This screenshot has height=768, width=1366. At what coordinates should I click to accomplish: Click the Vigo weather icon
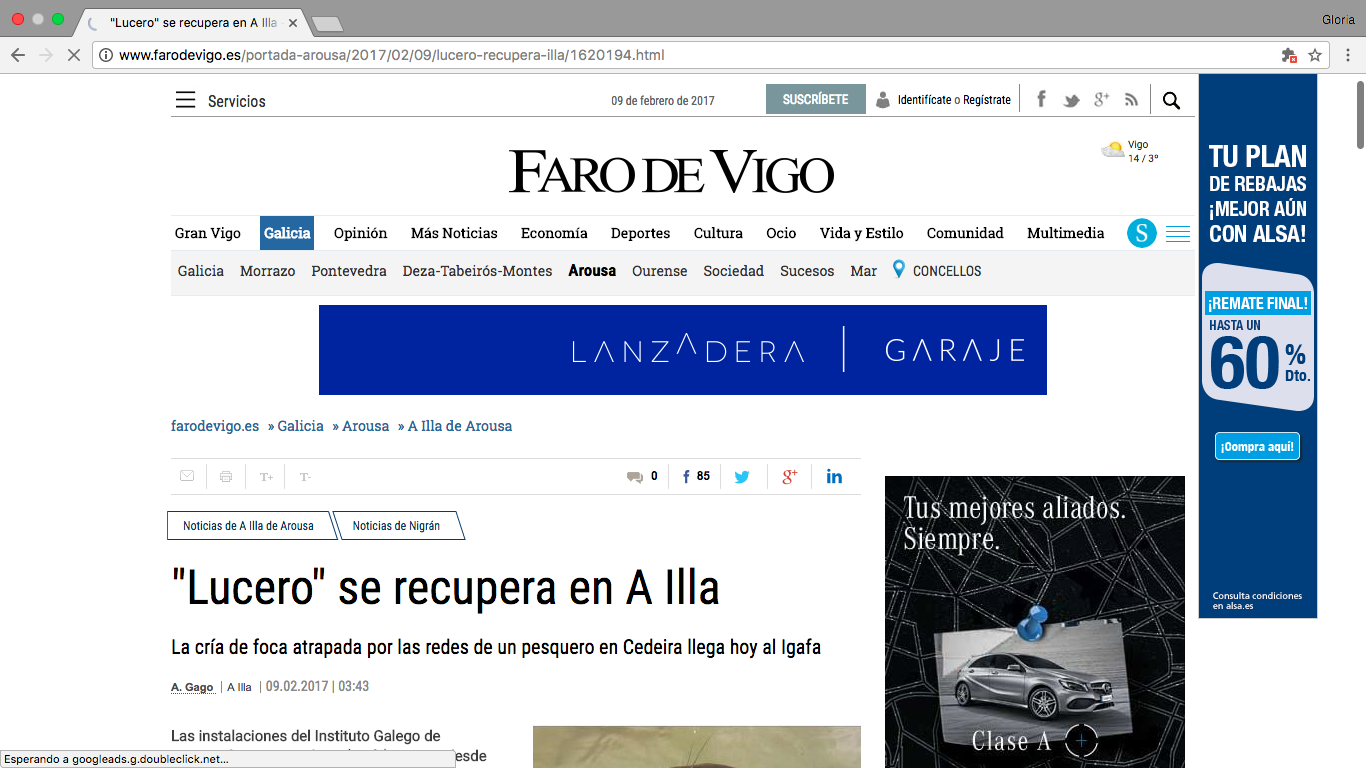[1113, 150]
